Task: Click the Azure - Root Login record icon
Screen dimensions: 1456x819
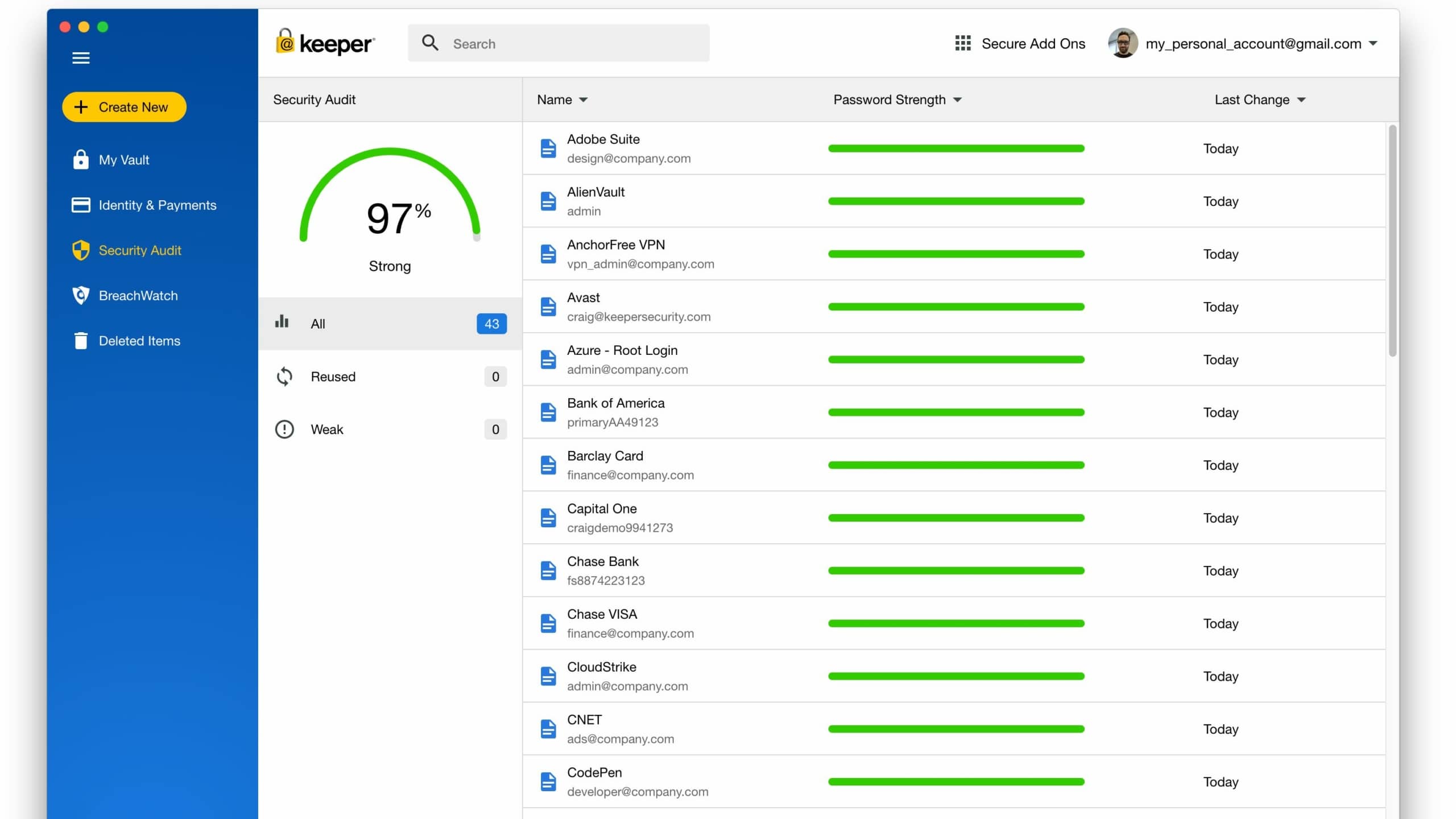Action: 548,359
